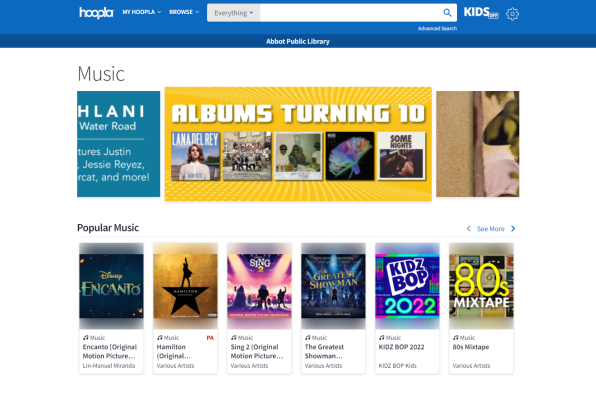596x393 pixels.
Task: Select Lana Del Rey album in banner
Action: tap(195, 156)
